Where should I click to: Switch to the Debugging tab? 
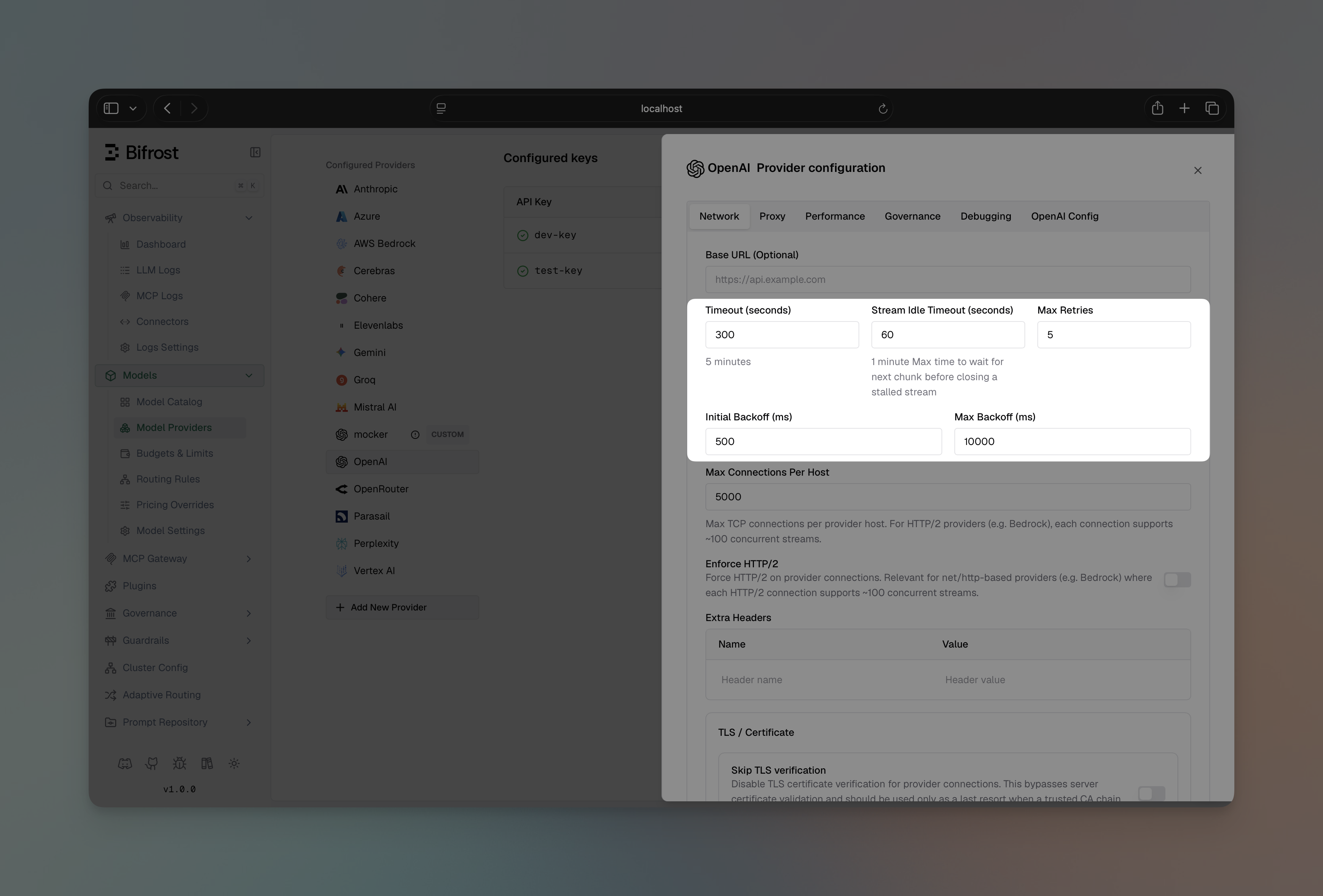click(x=985, y=216)
